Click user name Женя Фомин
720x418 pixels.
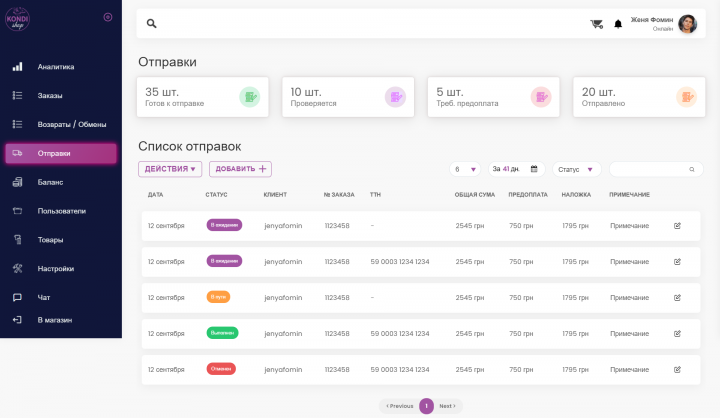click(652, 20)
